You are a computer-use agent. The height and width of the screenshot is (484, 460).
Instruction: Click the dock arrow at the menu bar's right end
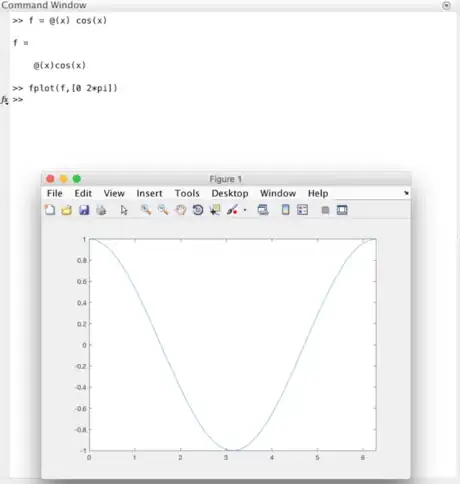point(406,193)
